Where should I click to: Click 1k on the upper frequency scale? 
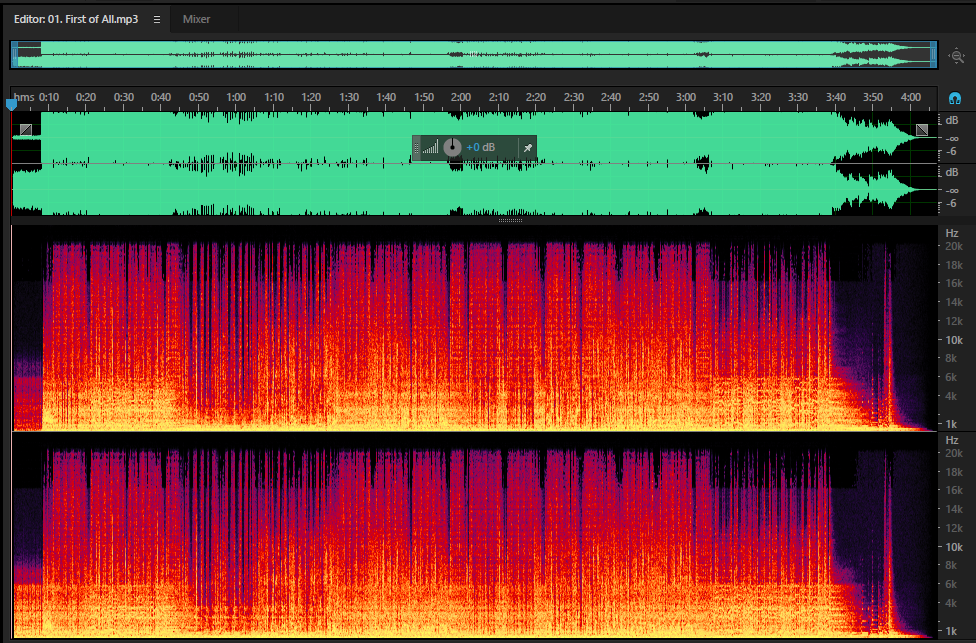pos(951,424)
